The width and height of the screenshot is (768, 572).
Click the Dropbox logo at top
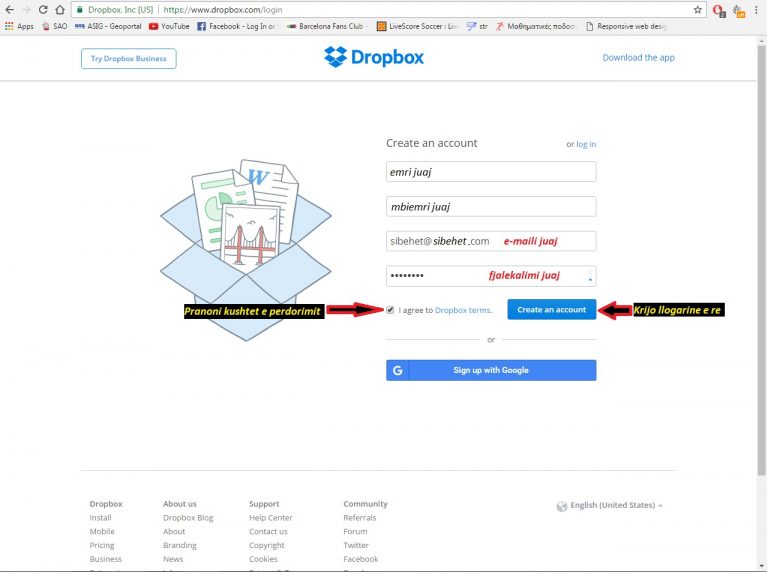374,57
